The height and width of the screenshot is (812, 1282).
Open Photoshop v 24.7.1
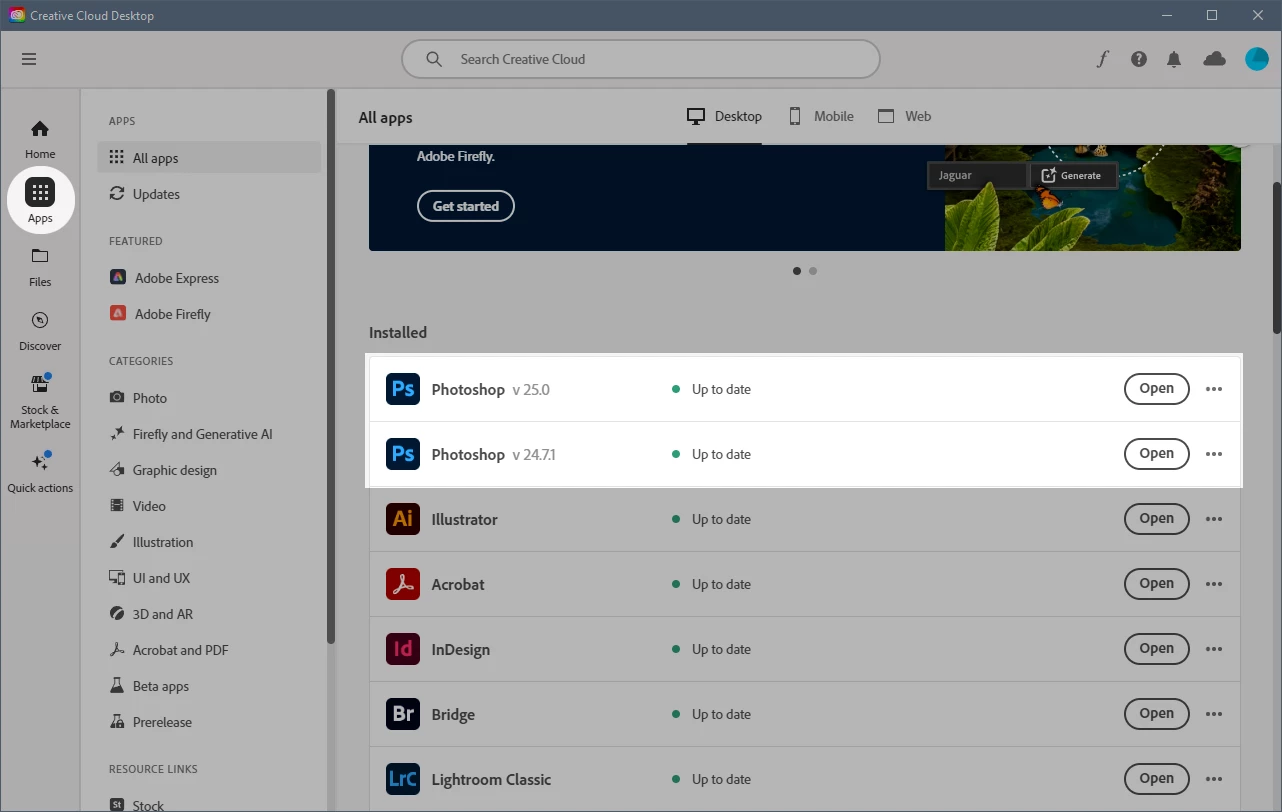tap(1156, 454)
